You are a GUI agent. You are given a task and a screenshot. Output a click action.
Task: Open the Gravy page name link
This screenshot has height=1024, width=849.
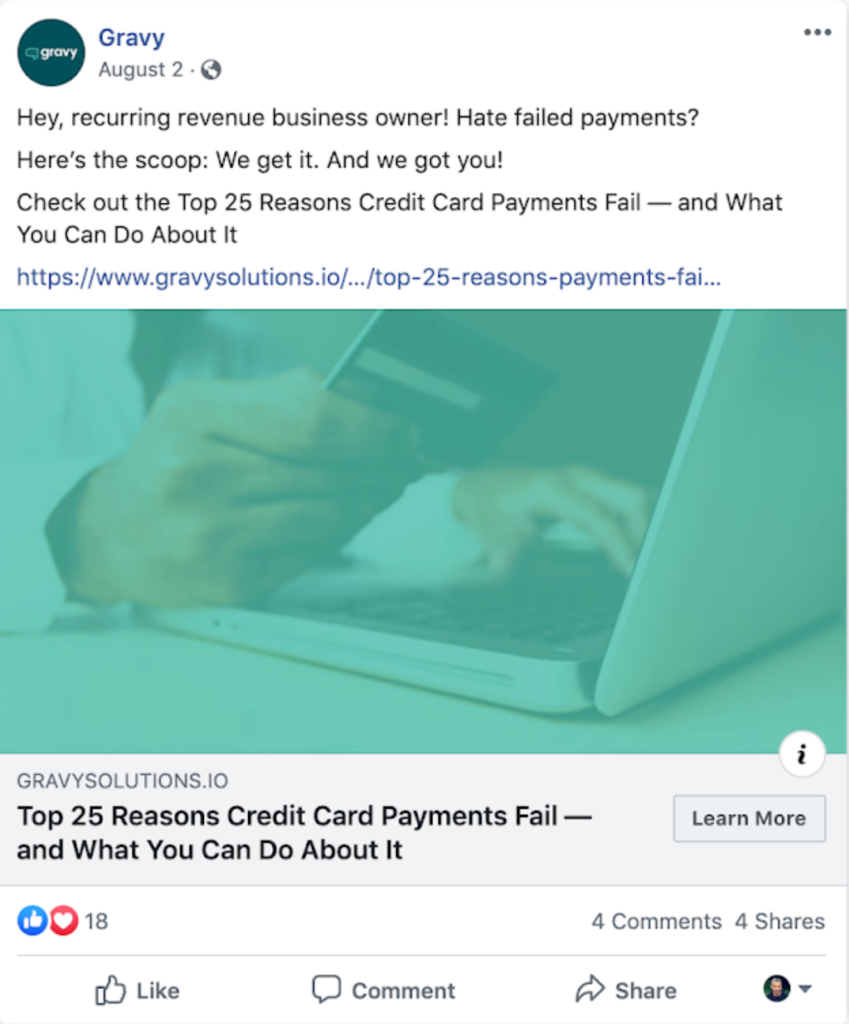coord(131,38)
